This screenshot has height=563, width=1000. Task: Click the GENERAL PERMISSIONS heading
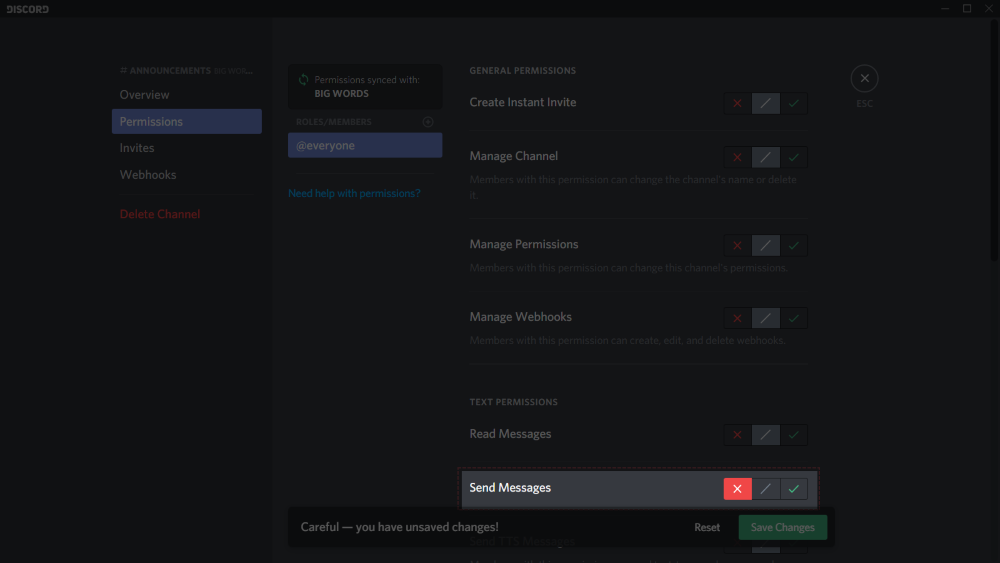[x=522, y=71]
